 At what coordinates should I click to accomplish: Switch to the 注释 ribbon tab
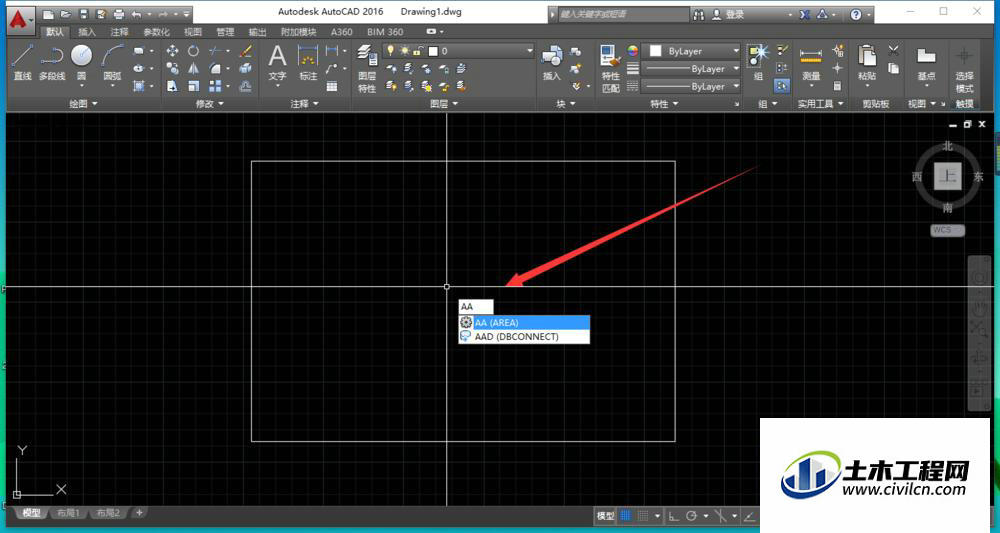pyautogui.click(x=119, y=32)
